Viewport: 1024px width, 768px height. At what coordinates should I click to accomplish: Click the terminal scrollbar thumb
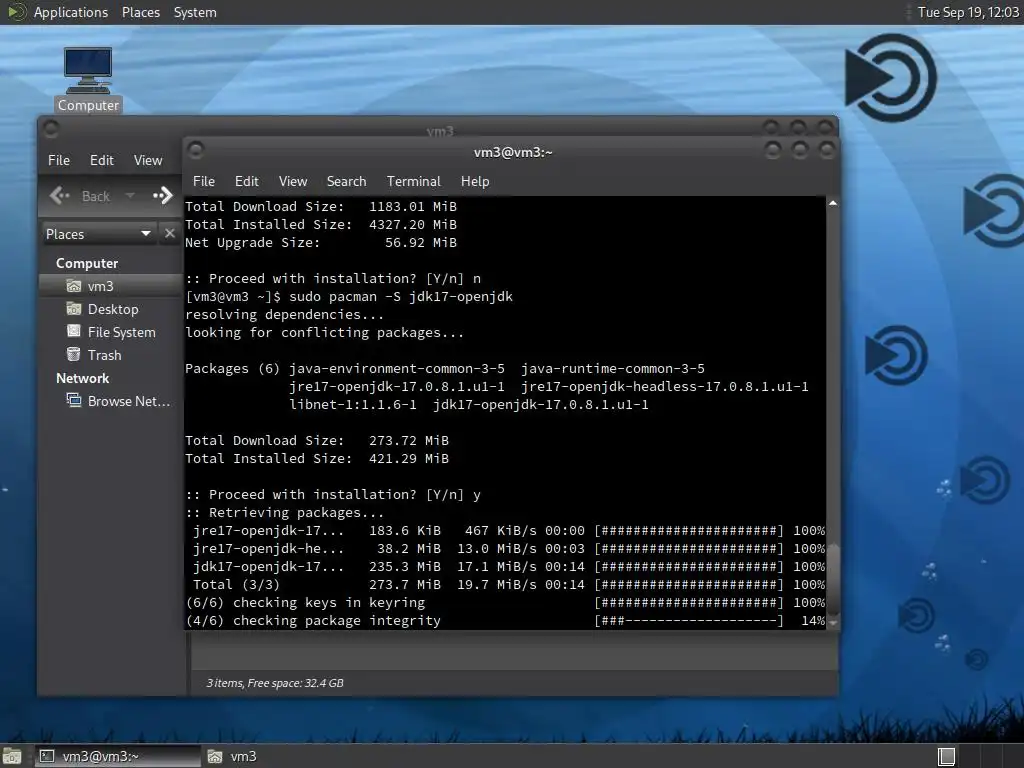(x=833, y=577)
